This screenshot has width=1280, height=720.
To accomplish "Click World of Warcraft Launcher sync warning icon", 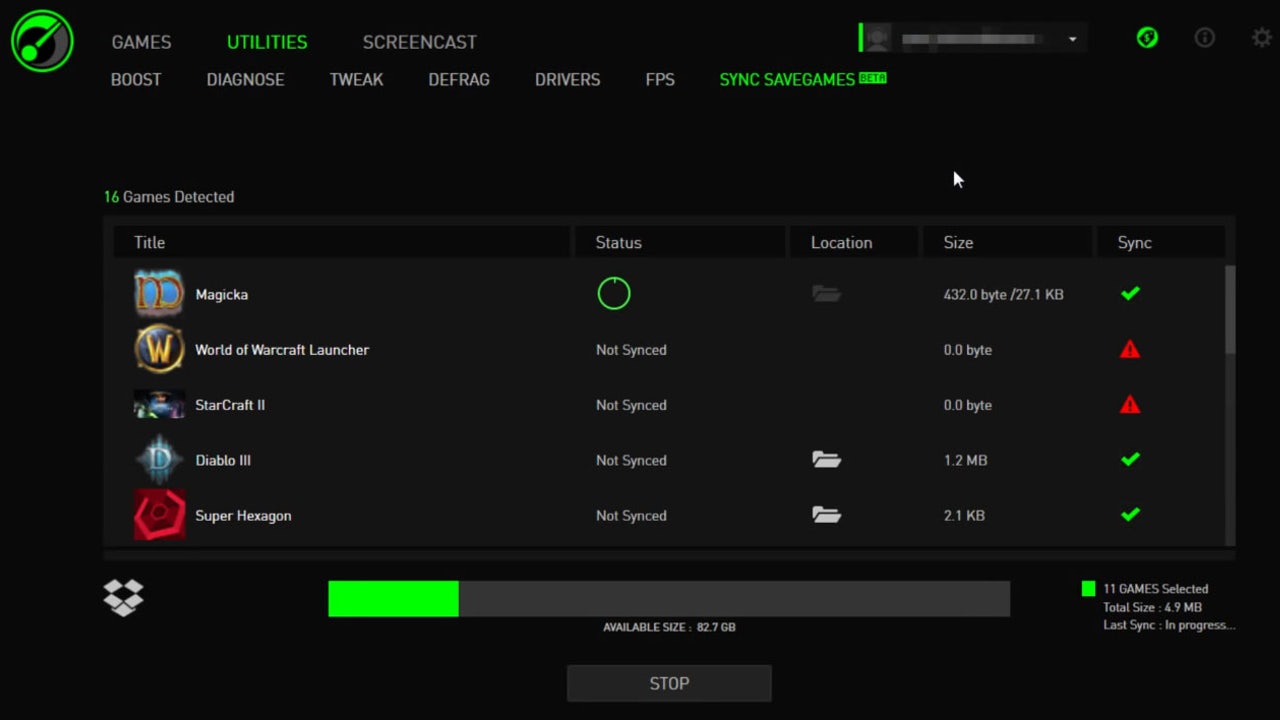I will click(1130, 349).
